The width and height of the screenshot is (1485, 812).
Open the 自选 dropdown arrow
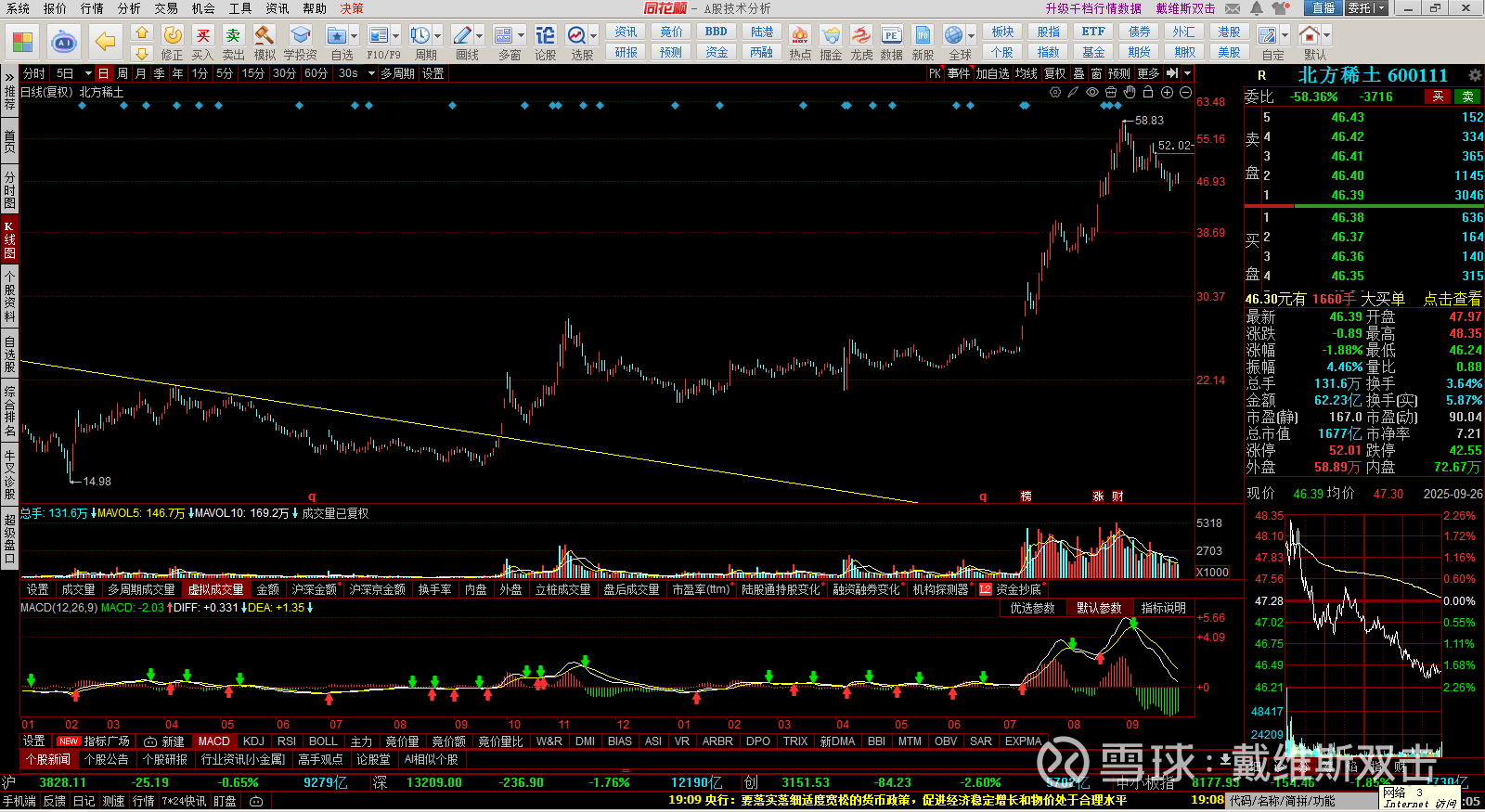click(355, 36)
